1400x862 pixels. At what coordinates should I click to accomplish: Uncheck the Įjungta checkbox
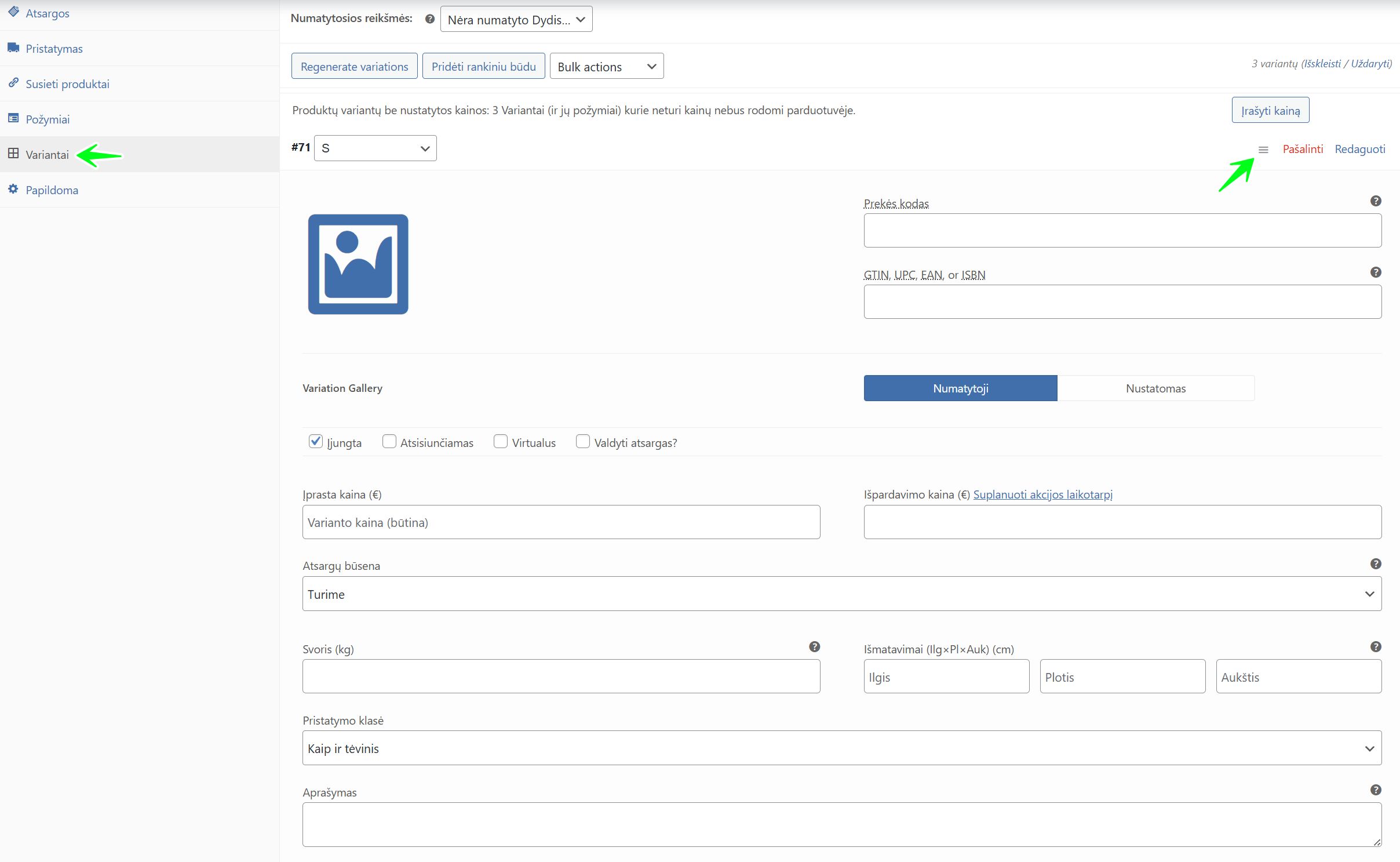tap(316, 442)
